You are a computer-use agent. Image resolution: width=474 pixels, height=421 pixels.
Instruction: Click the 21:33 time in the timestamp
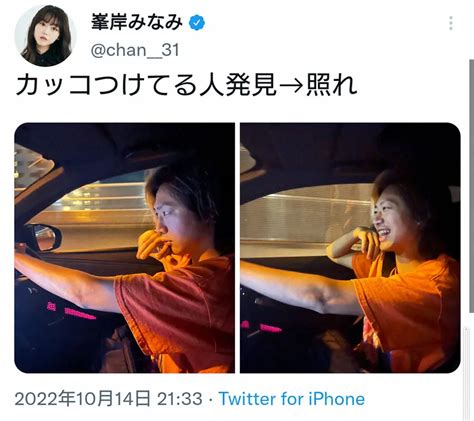pyautogui.click(x=180, y=399)
